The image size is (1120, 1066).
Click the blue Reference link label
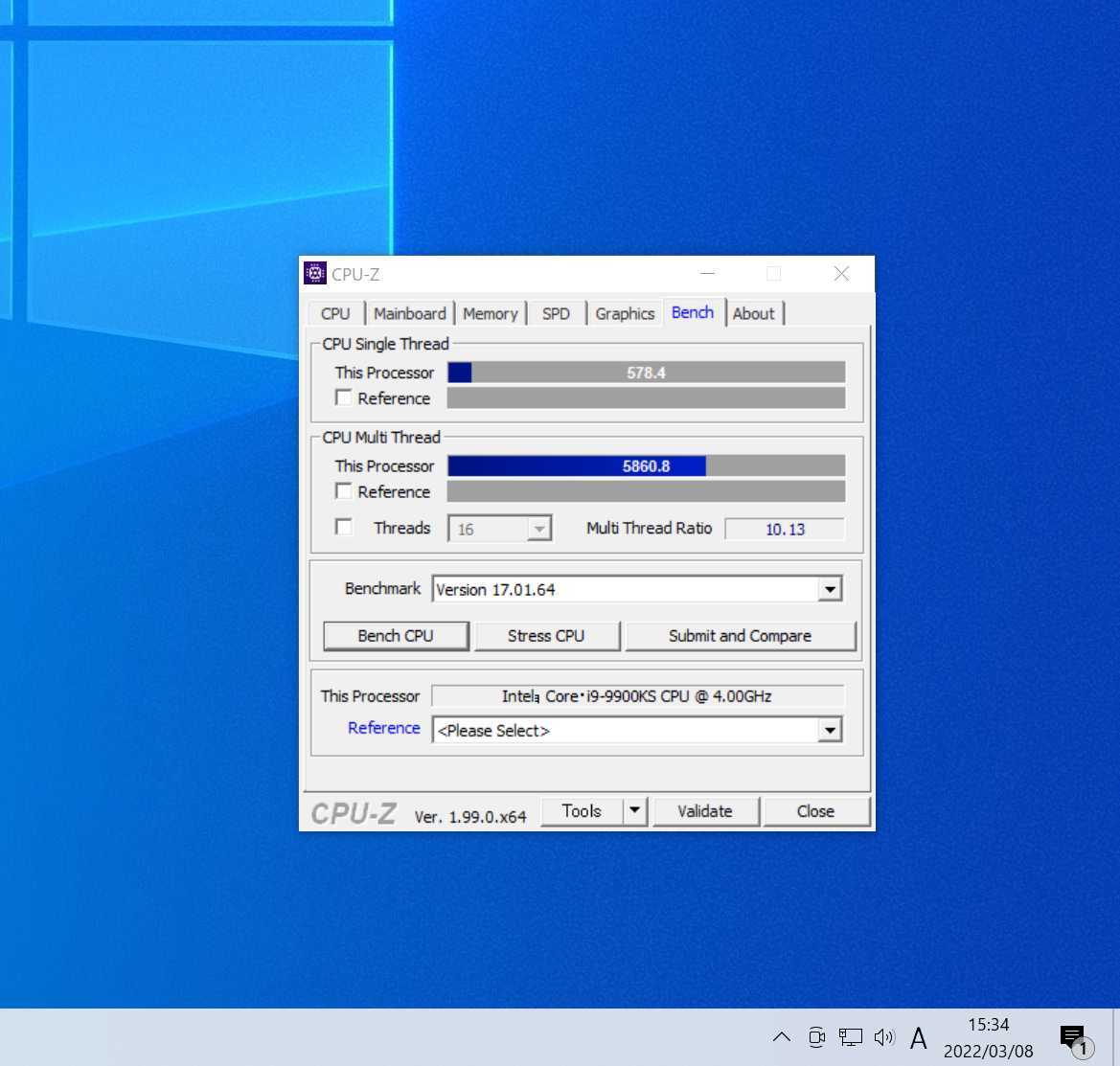pyautogui.click(x=383, y=728)
